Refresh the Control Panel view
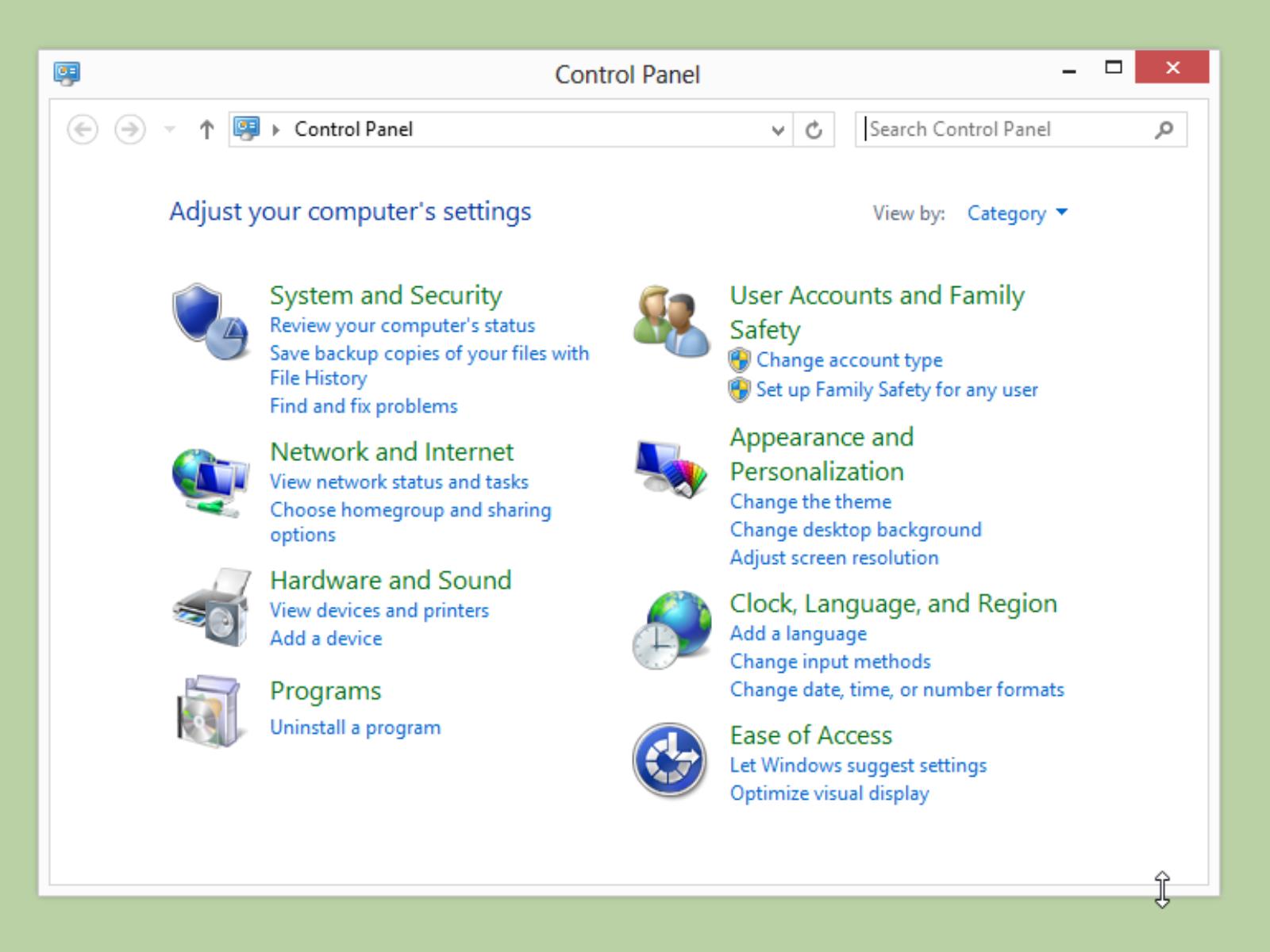This screenshot has width=1270, height=952. tap(814, 130)
